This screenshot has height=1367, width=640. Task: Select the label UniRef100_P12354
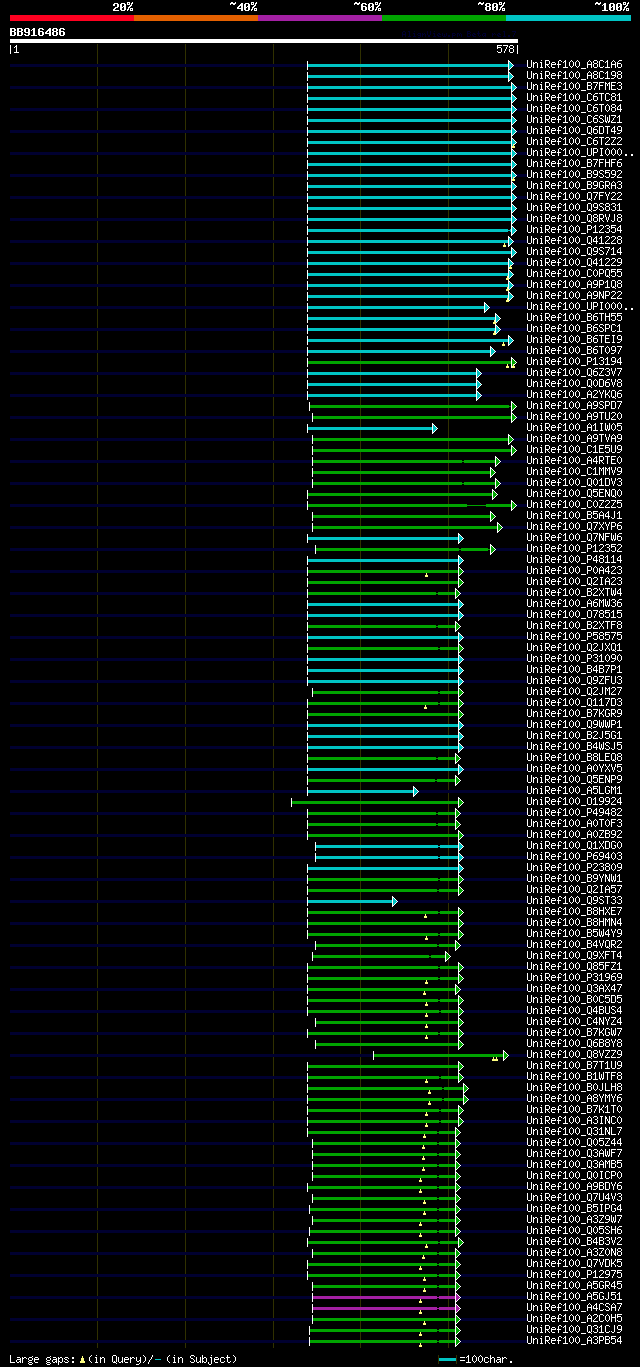574,229
